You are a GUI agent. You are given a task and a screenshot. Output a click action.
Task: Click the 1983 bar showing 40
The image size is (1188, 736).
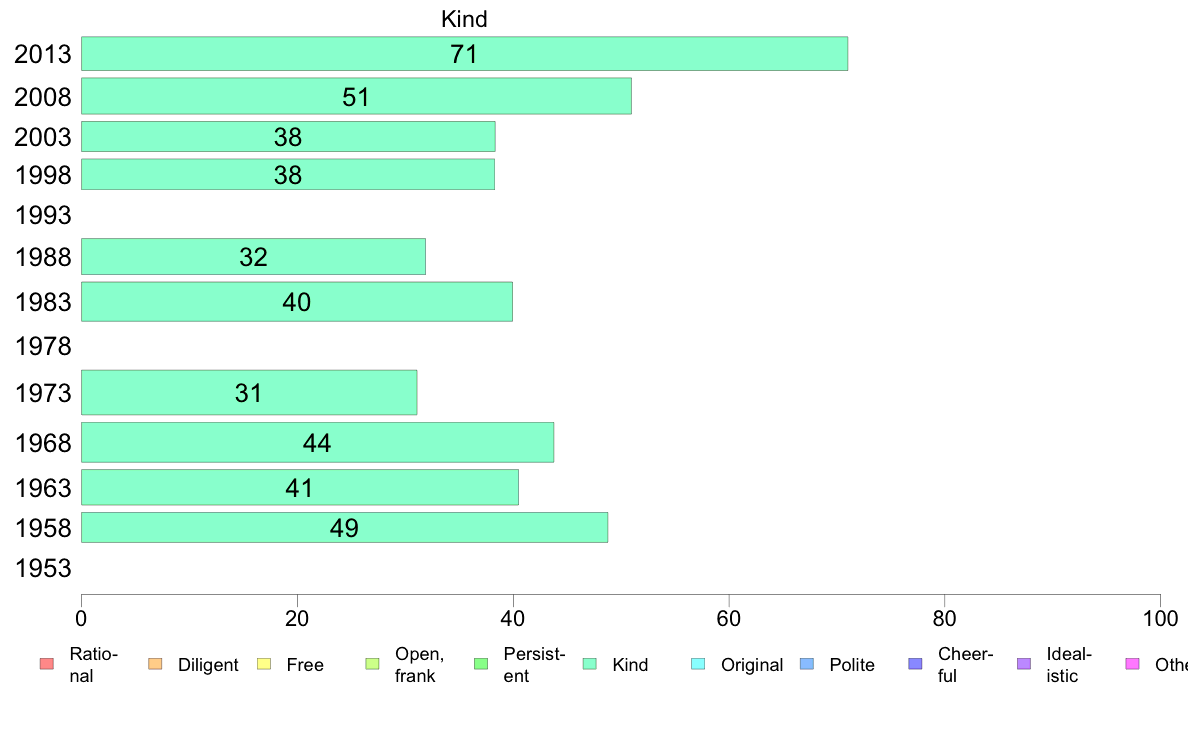click(x=296, y=302)
